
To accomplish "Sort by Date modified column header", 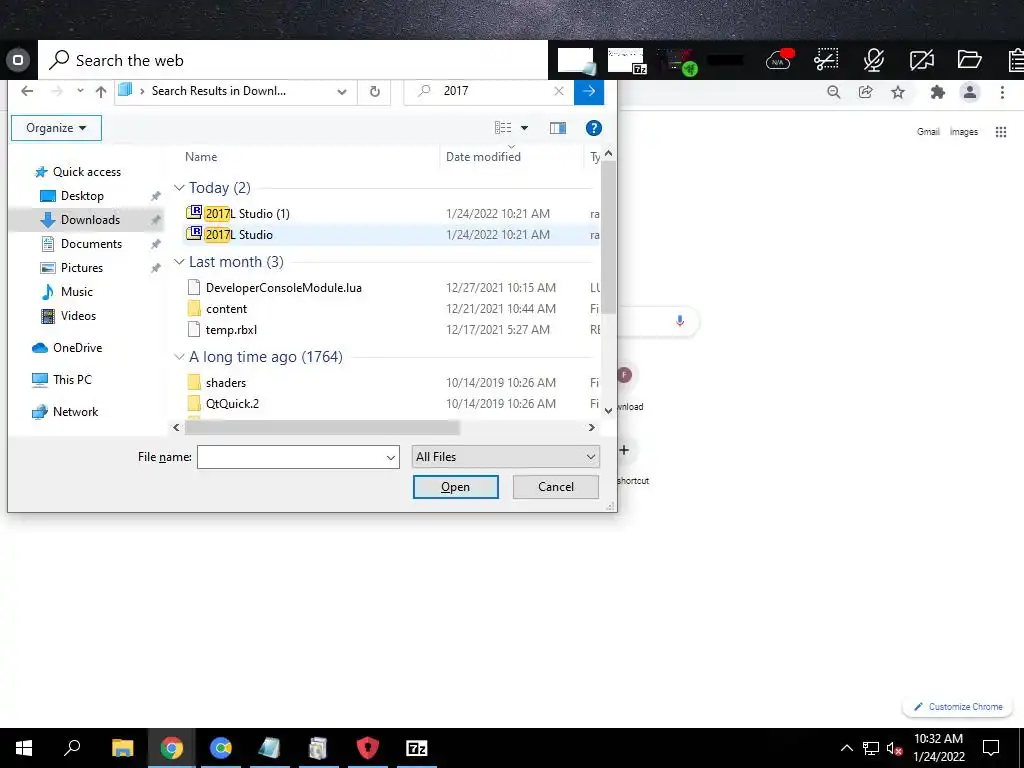I will 483,157.
